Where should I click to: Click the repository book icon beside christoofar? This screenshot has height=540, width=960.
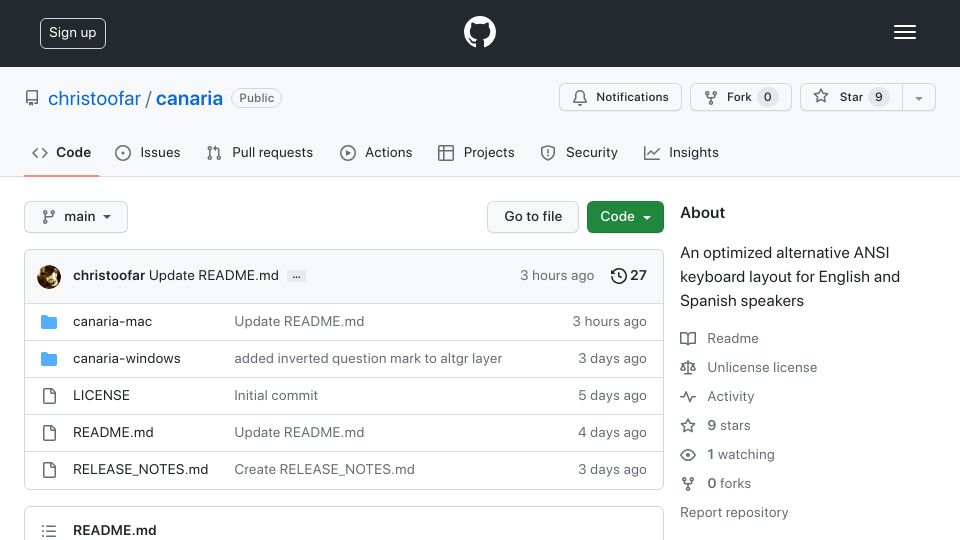click(32, 98)
